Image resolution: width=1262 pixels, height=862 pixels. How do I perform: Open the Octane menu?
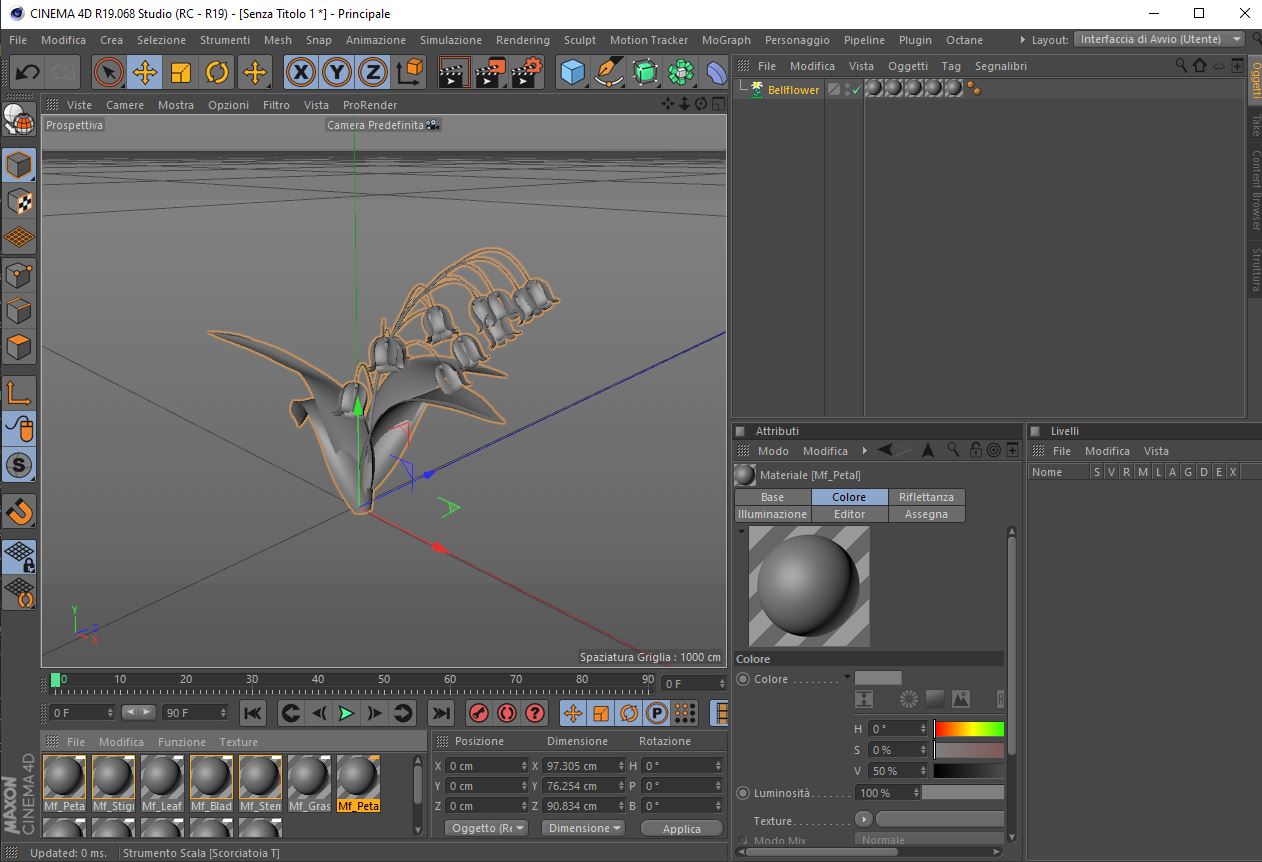(x=964, y=40)
